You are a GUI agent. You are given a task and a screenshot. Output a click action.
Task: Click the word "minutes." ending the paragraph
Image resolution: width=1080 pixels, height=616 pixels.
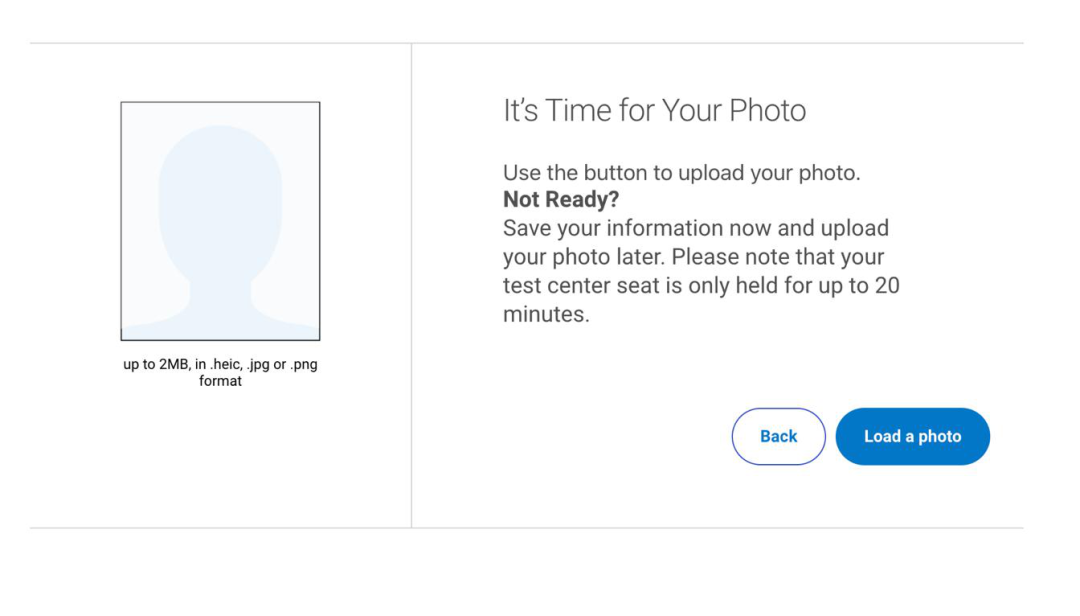[546, 314]
